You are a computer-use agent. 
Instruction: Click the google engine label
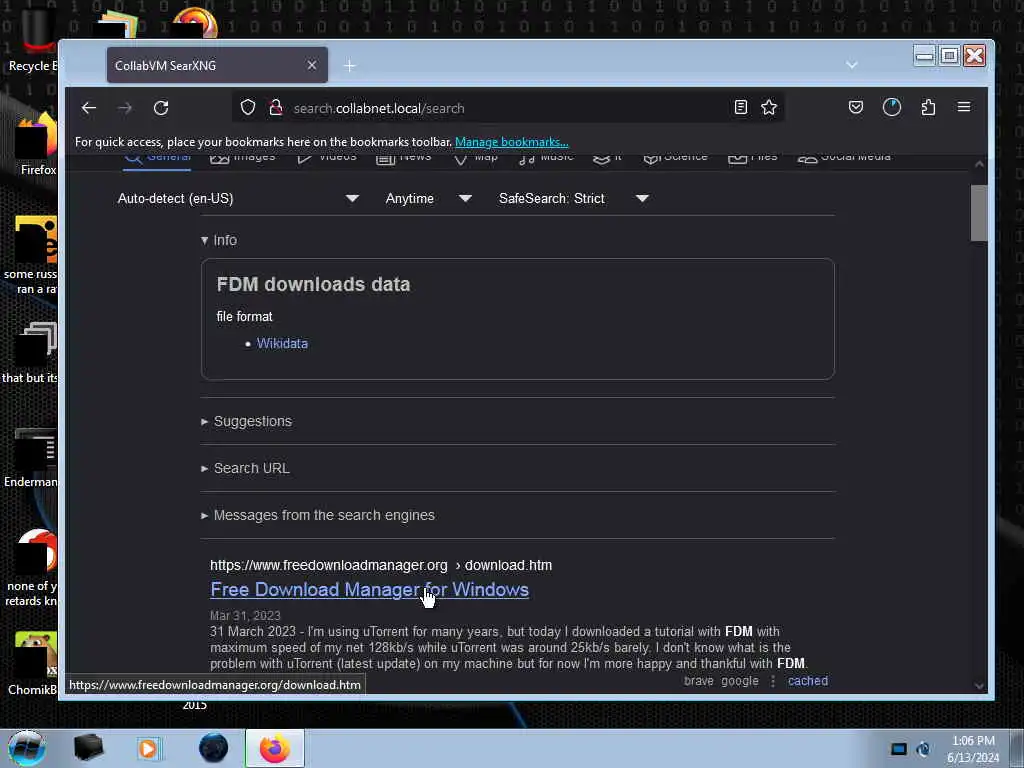(x=740, y=681)
